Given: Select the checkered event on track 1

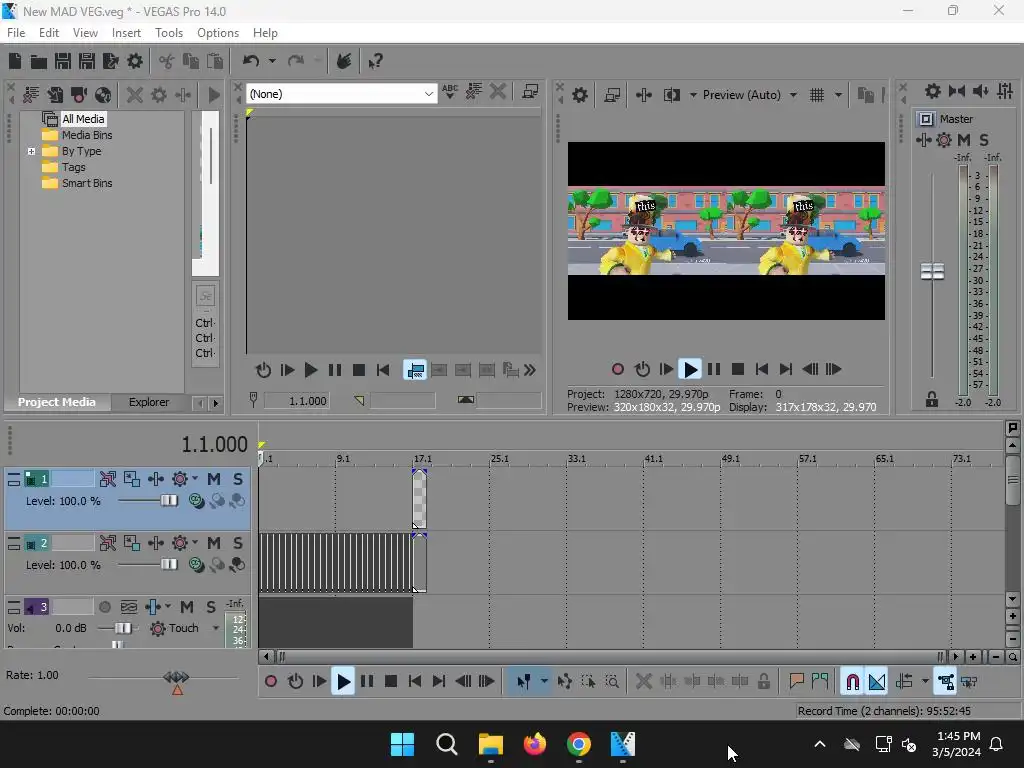Looking at the screenshot, I should (419, 500).
